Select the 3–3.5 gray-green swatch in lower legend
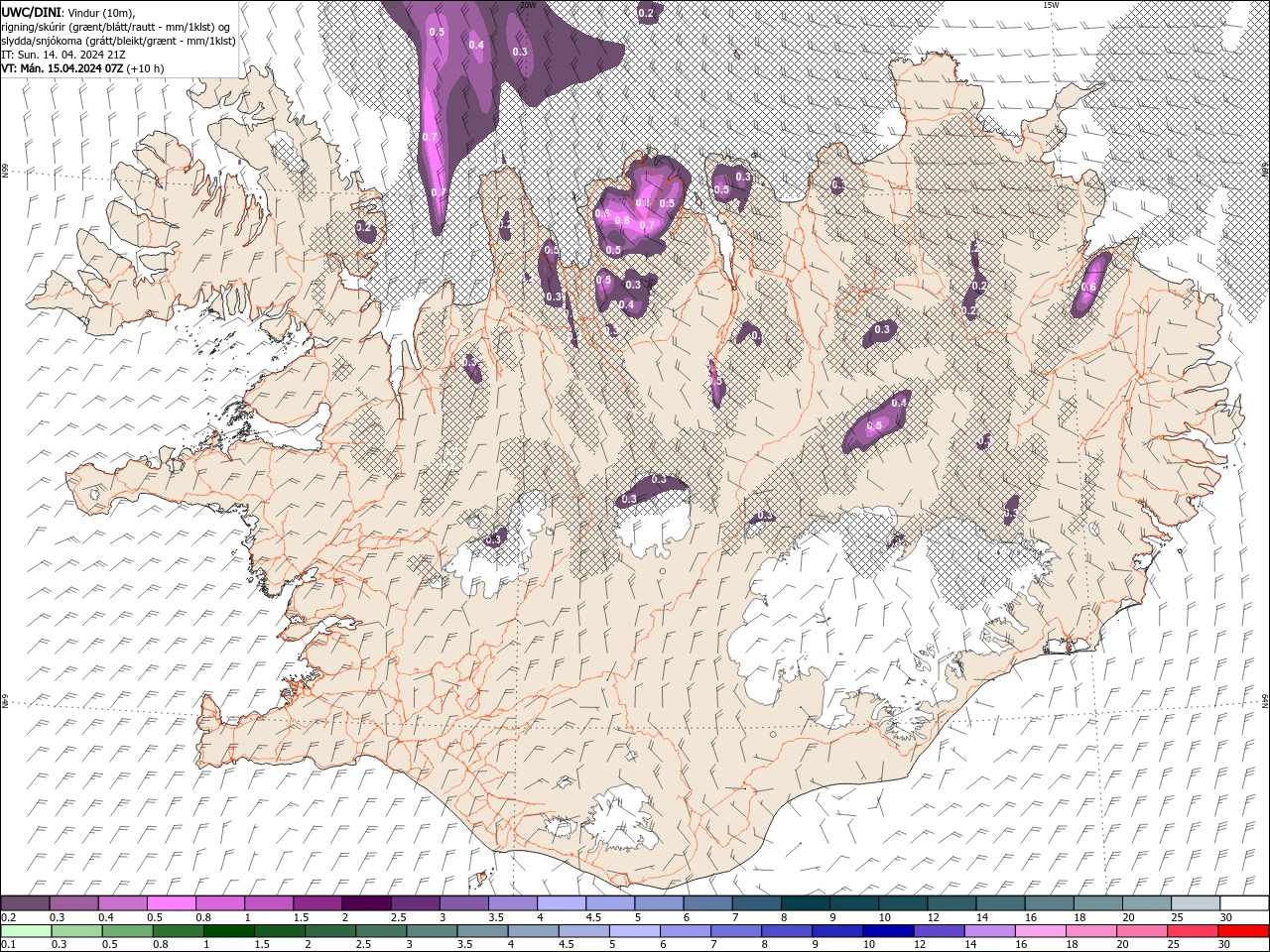 pos(432,931)
